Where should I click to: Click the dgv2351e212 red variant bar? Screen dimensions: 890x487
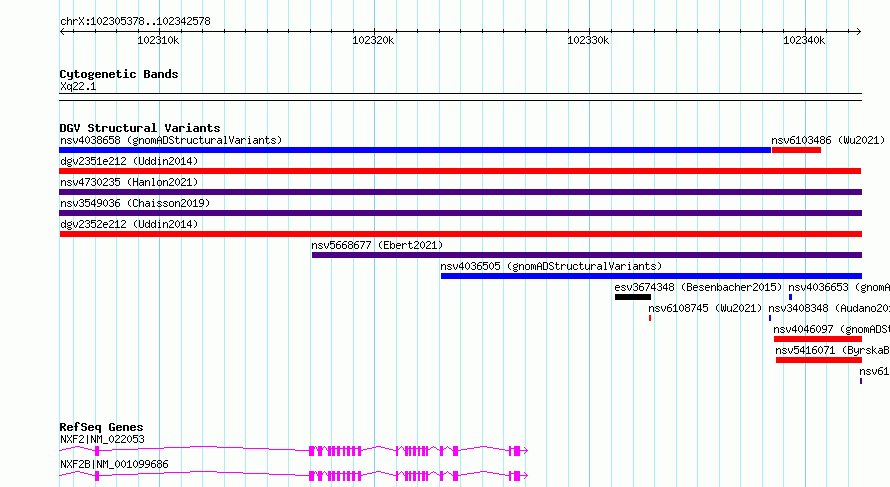460,171
